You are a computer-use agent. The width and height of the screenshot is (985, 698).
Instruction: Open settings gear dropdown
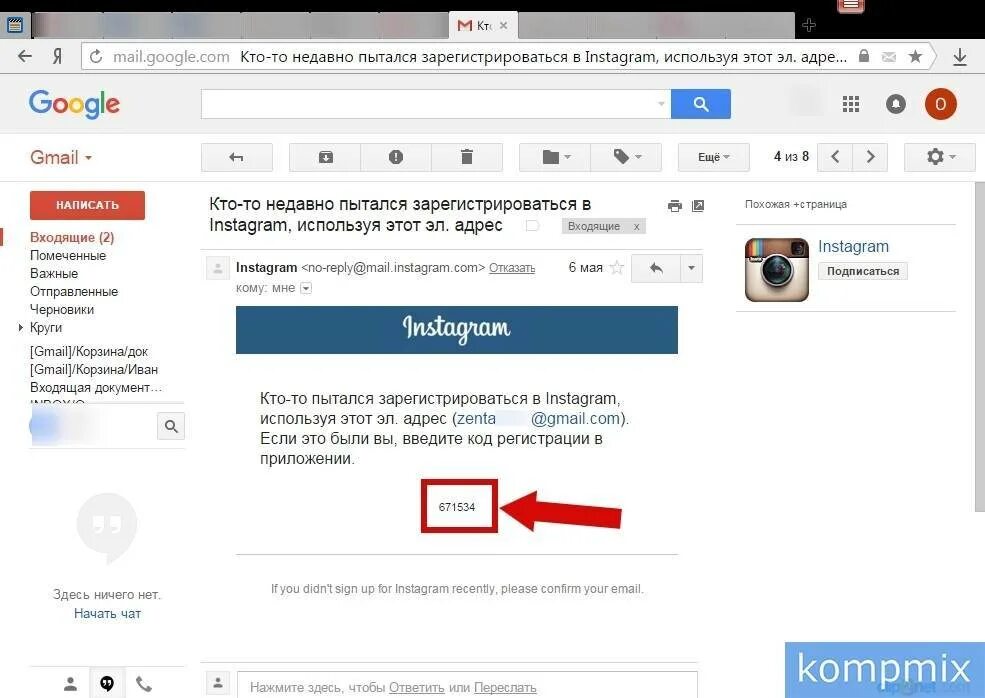tap(940, 157)
